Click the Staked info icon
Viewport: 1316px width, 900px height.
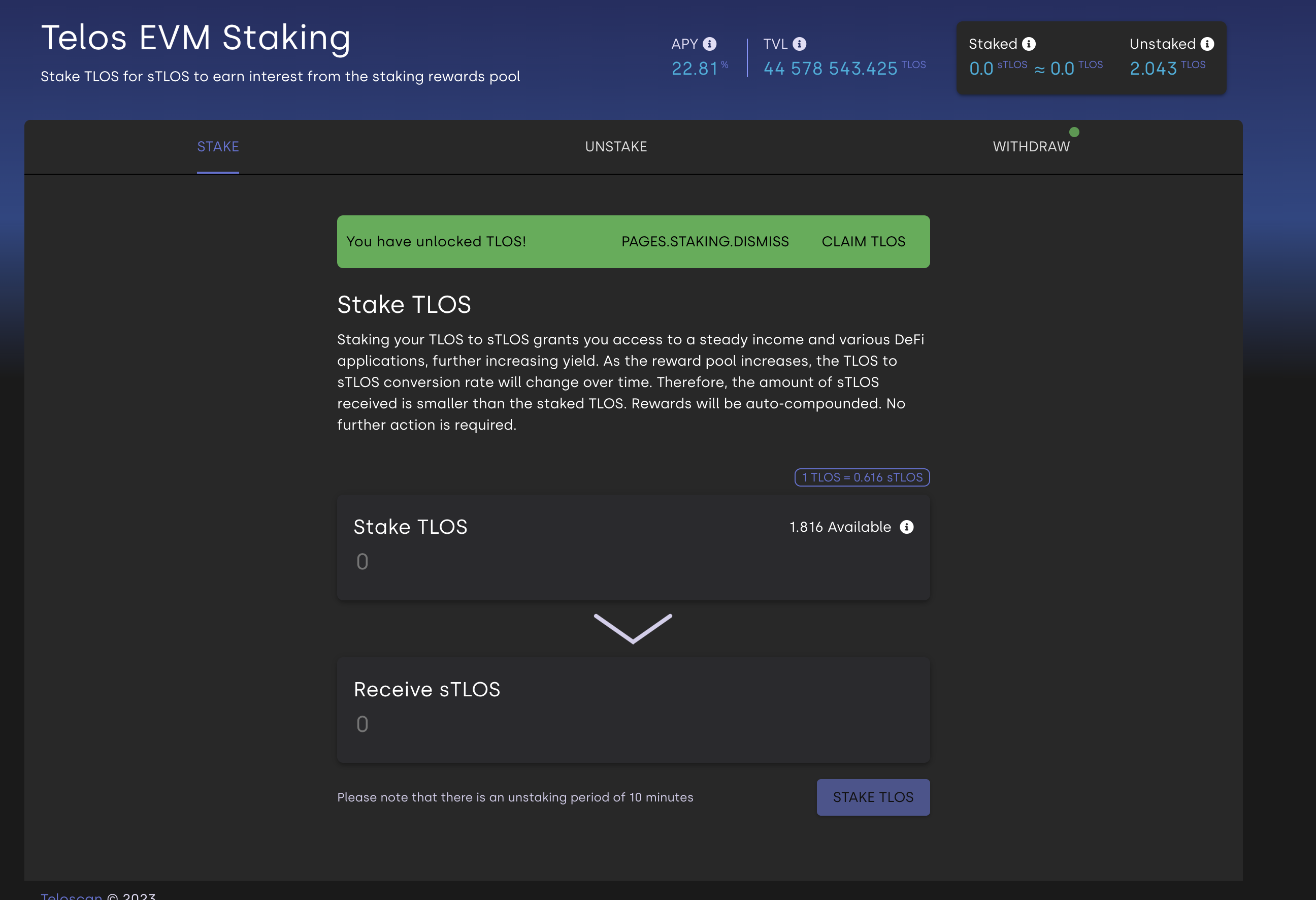point(1029,44)
